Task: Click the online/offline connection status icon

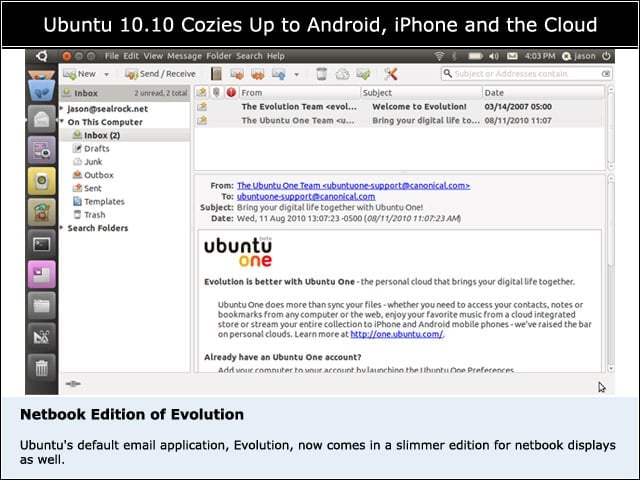Action: click(x=73, y=384)
